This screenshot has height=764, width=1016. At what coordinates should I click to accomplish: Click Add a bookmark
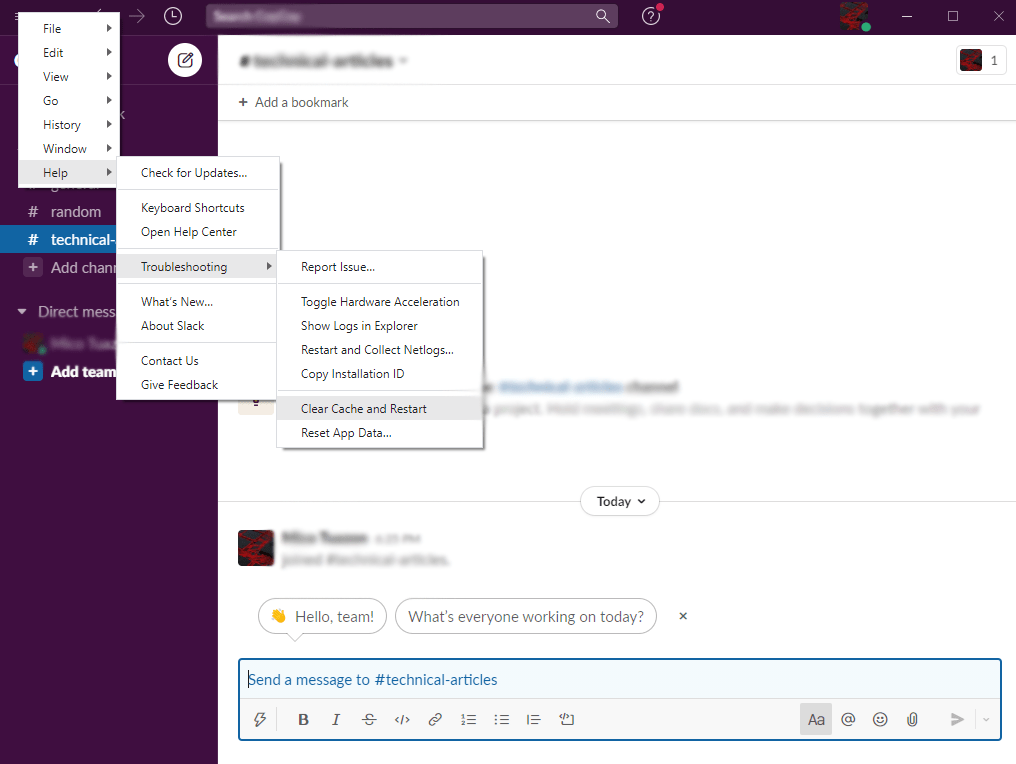[x=292, y=101]
